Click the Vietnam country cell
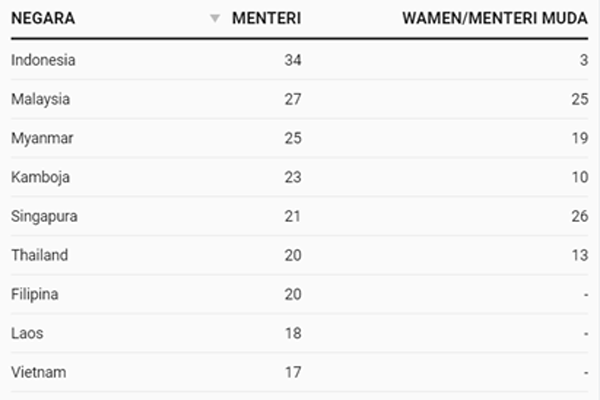Image resolution: width=600 pixels, height=400 pixels. coord(36,372)
